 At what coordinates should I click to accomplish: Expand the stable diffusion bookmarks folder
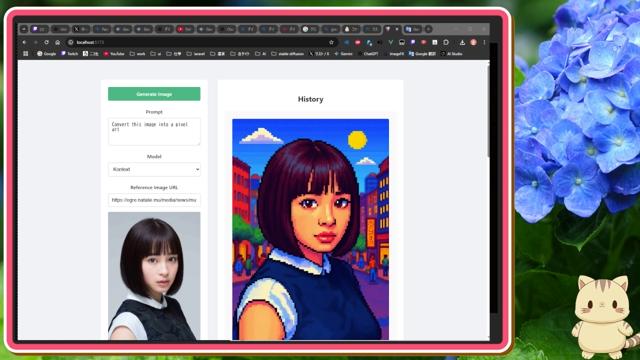coord(287,53)
